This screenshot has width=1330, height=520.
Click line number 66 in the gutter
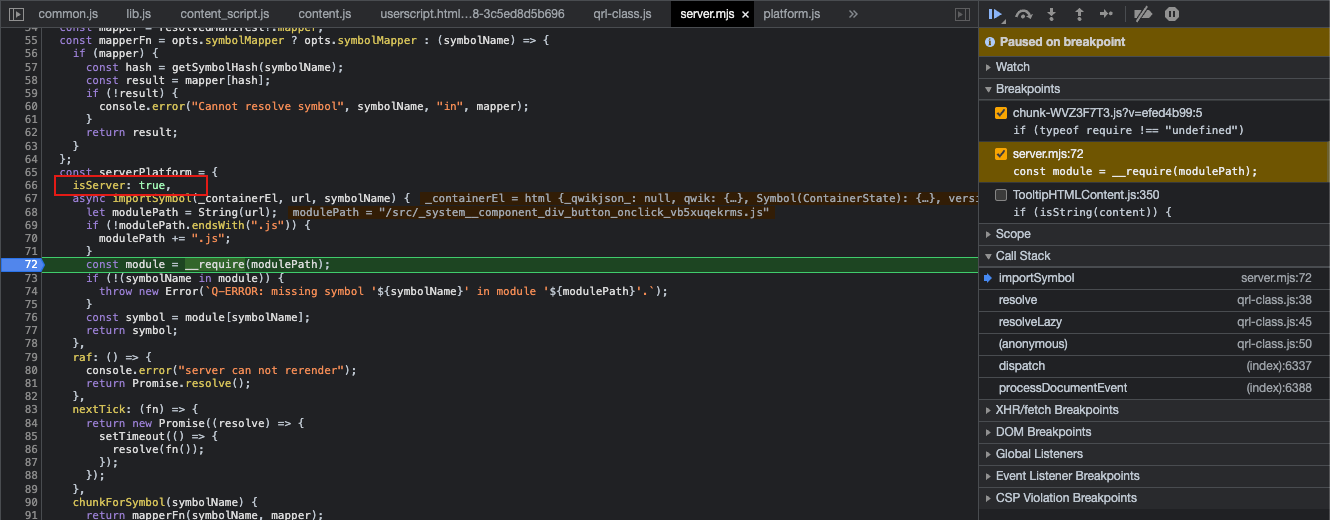point(31,185)
